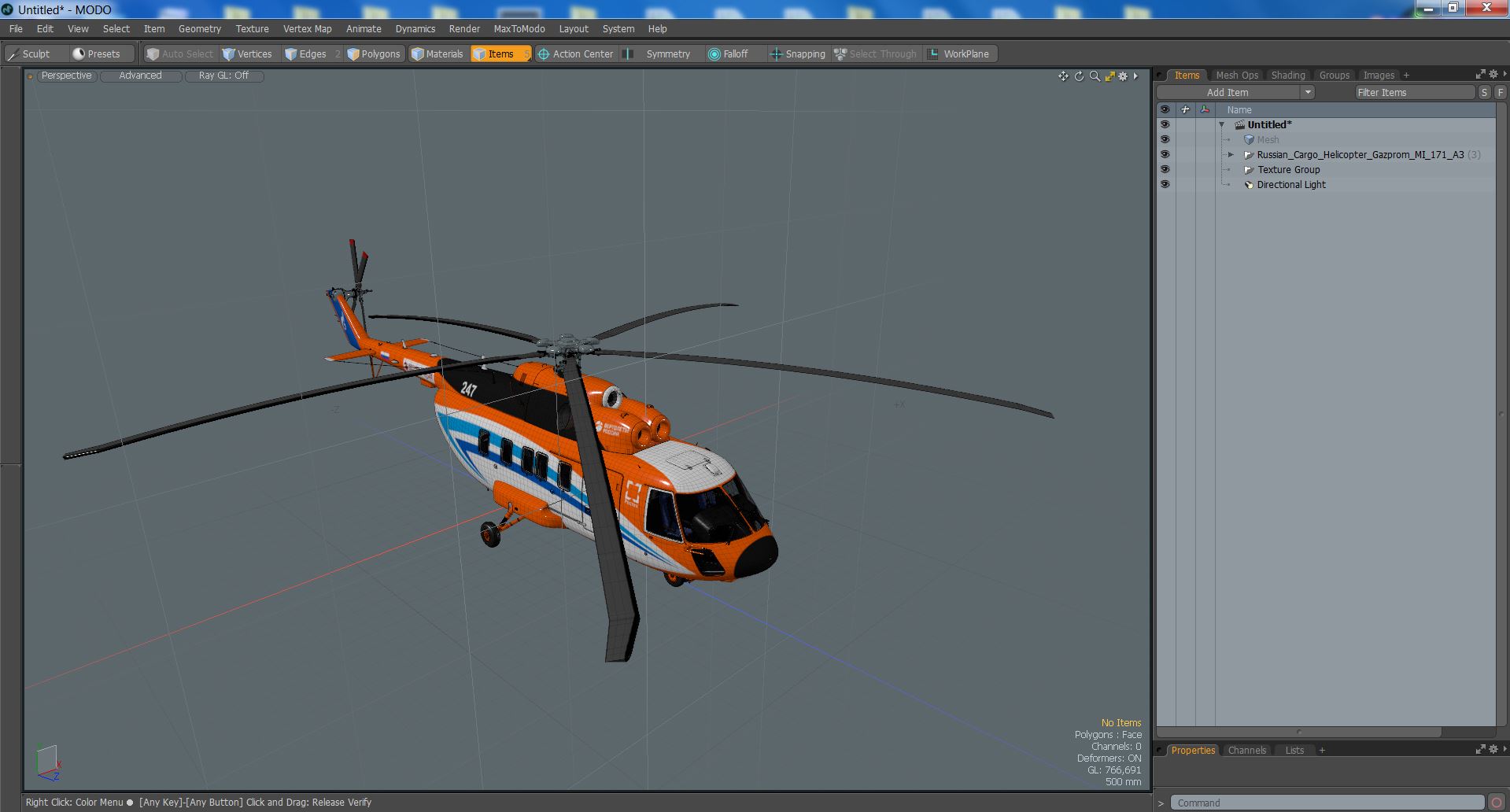Hide the Russian_Cargo_Helicopter group

(x=1165, y=155)
